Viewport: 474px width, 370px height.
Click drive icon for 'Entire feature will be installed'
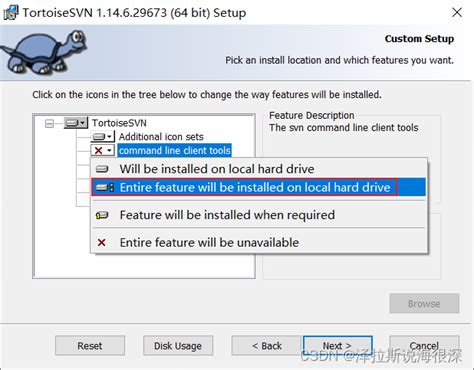point(105,187)
